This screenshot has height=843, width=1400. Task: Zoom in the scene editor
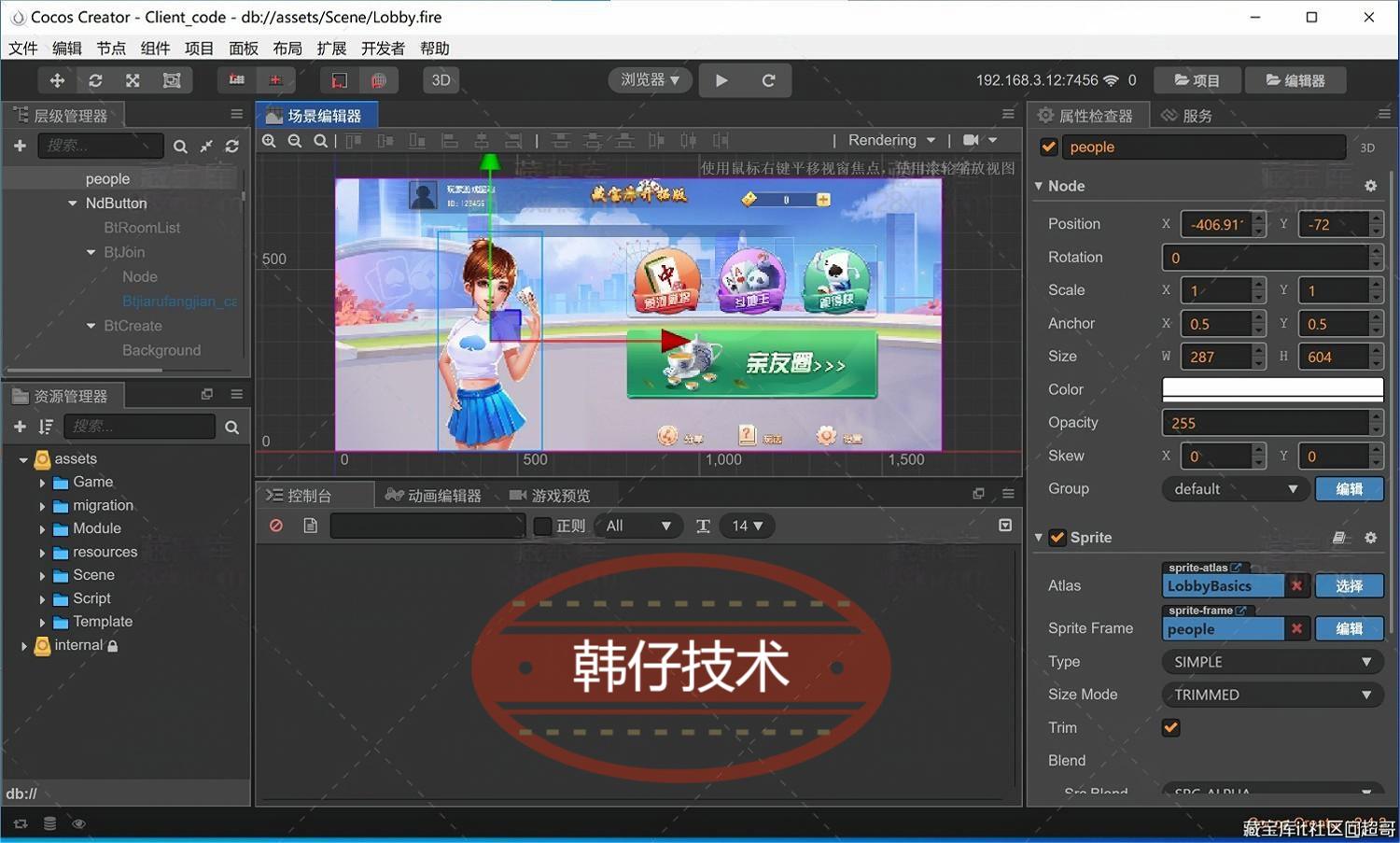click(x=269, y=141)
